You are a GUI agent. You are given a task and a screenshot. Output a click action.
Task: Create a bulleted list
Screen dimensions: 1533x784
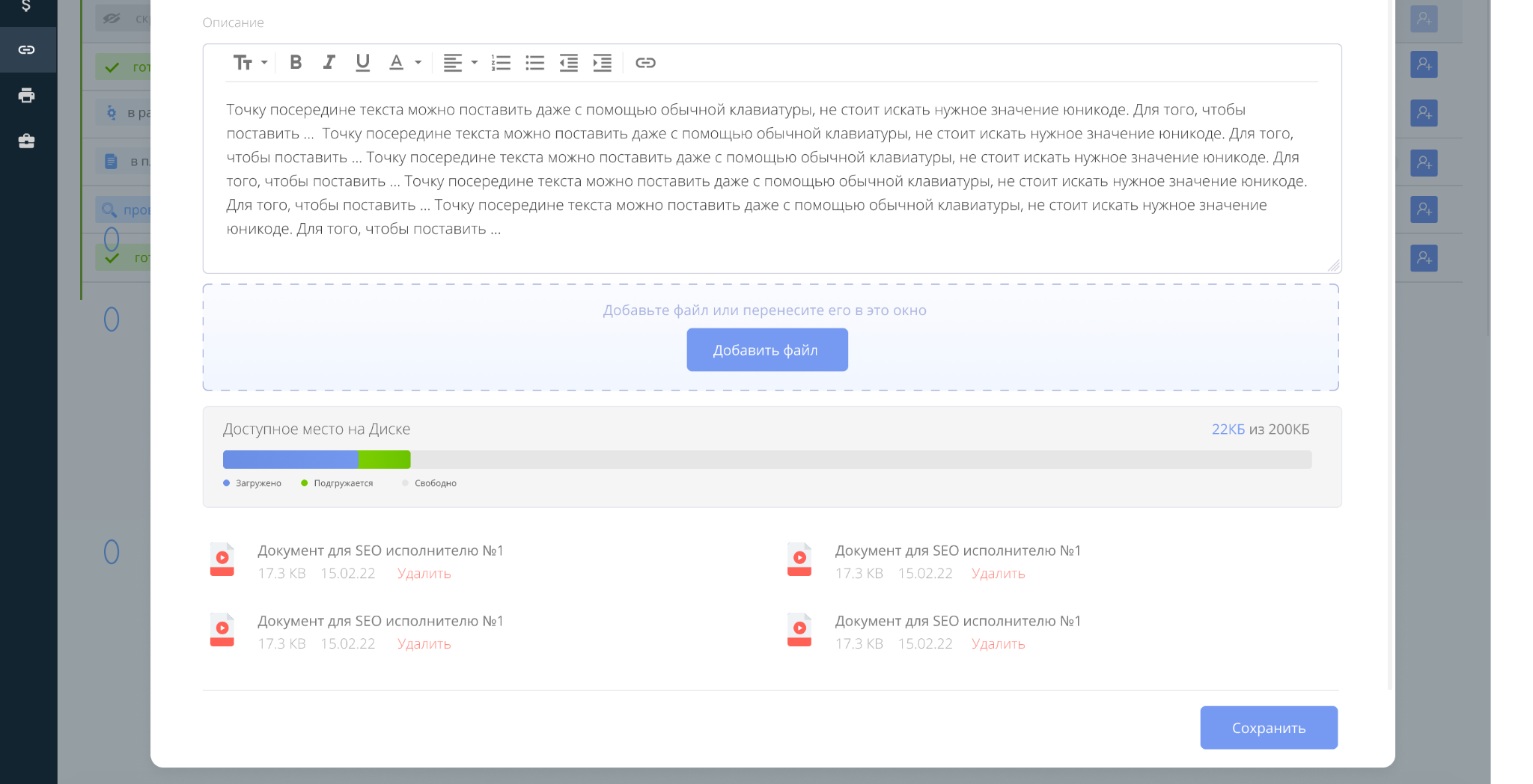point(535,63)
